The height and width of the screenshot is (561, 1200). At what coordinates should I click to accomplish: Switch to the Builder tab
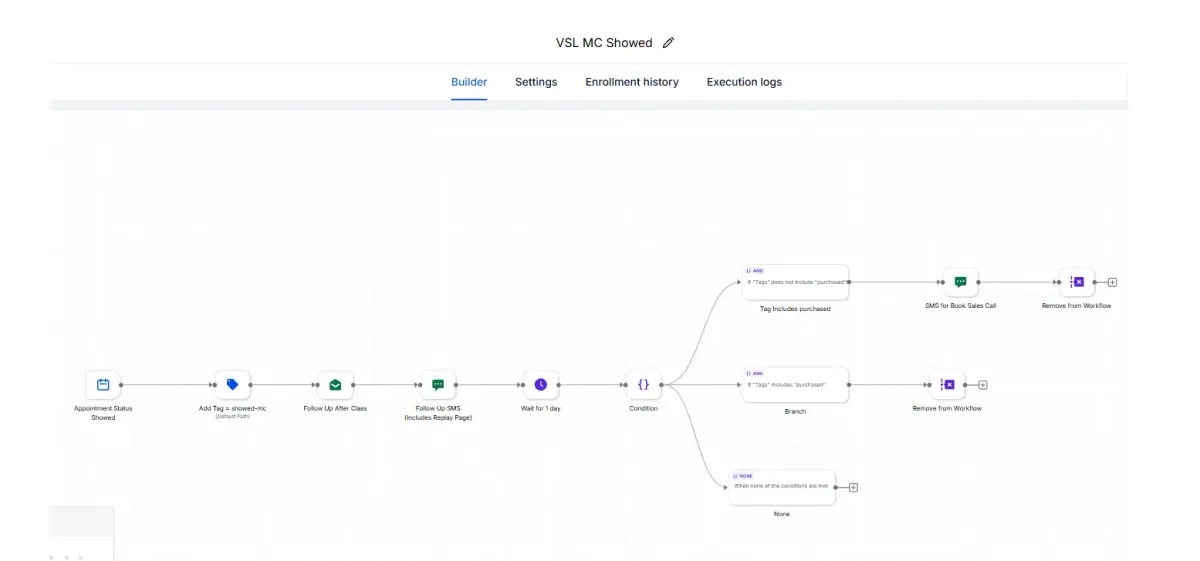pyautogui.click(x=469, y=82)
